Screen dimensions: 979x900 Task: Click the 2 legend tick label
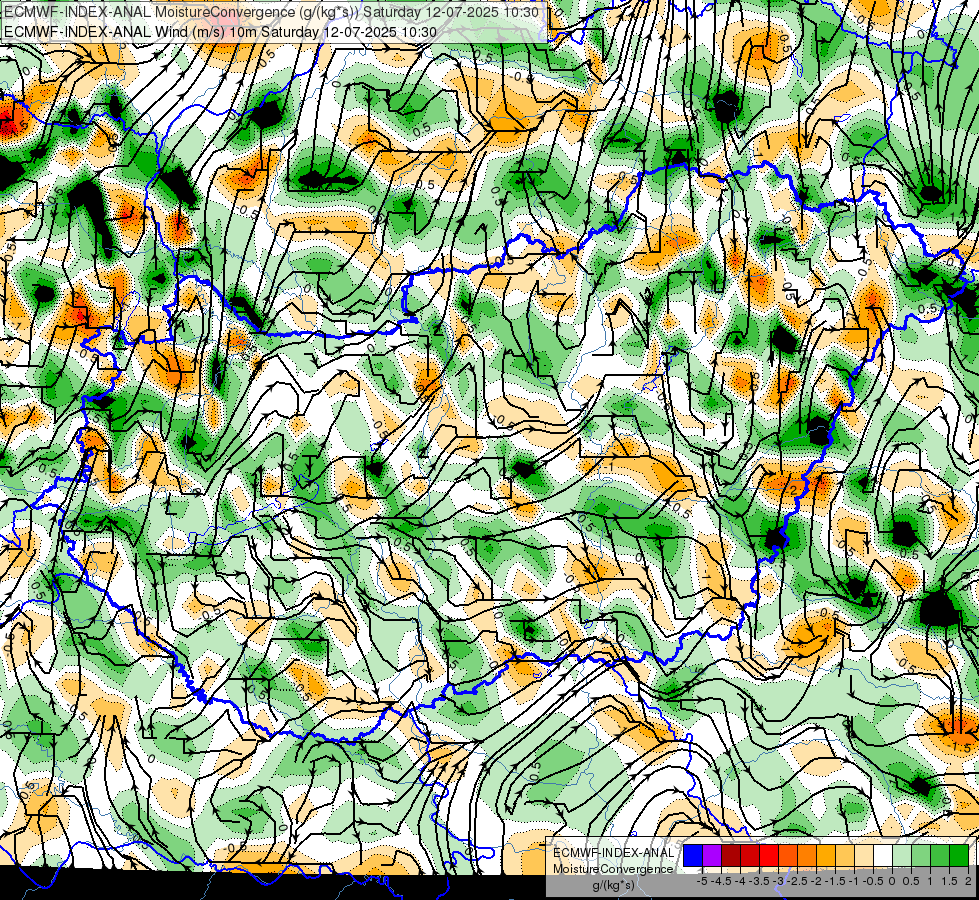coord(968,881)
